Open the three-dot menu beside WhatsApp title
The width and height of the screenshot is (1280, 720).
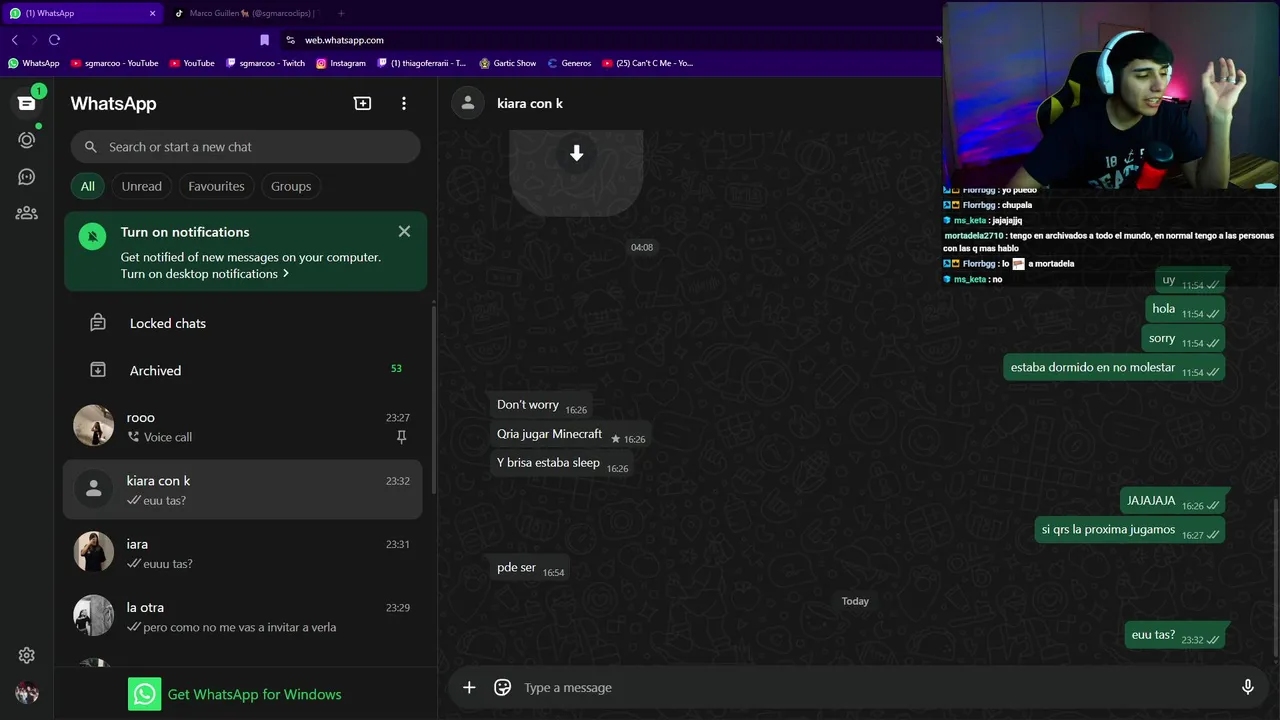(404, 103)
